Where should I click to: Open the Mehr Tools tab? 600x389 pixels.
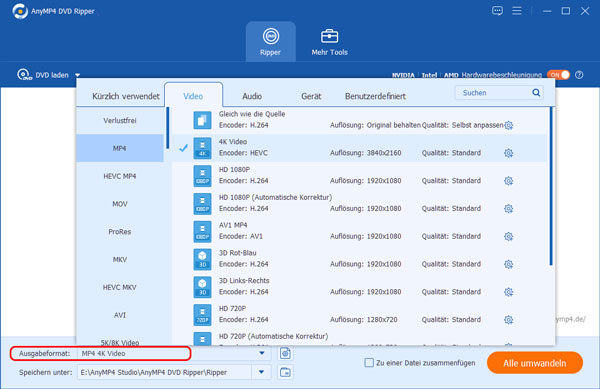click(x=329, y=42)
